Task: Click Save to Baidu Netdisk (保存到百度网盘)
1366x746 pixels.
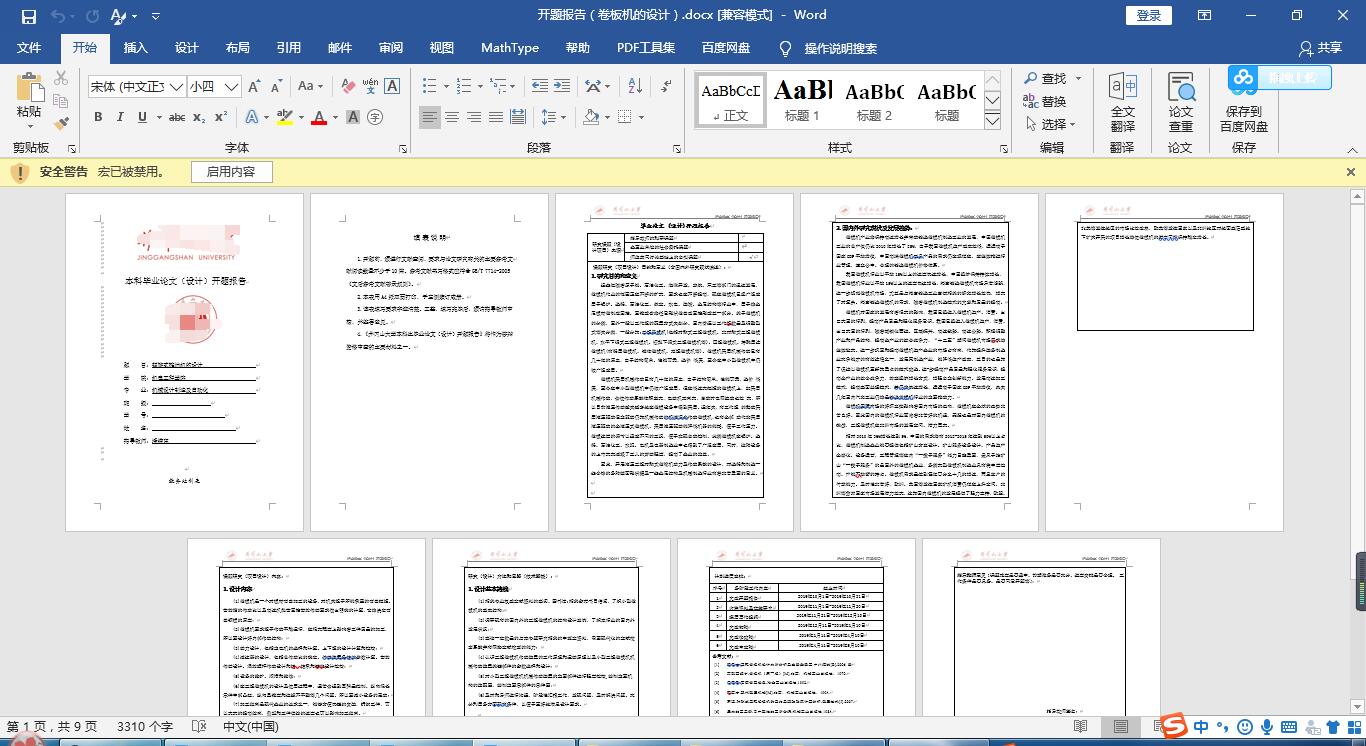Action: (1244, 101)
